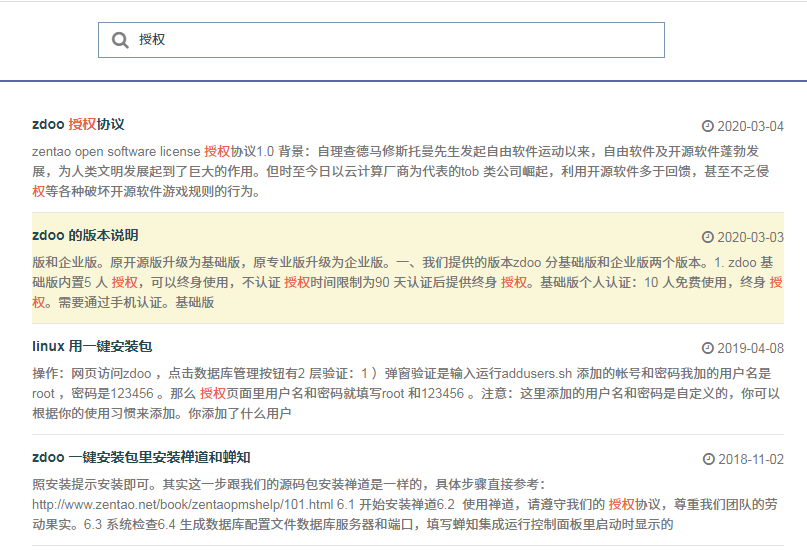Click the clock icon beside 2020-03-04
Screen dimensions: 807x556
pyautogui.click(x=708, y=126)
